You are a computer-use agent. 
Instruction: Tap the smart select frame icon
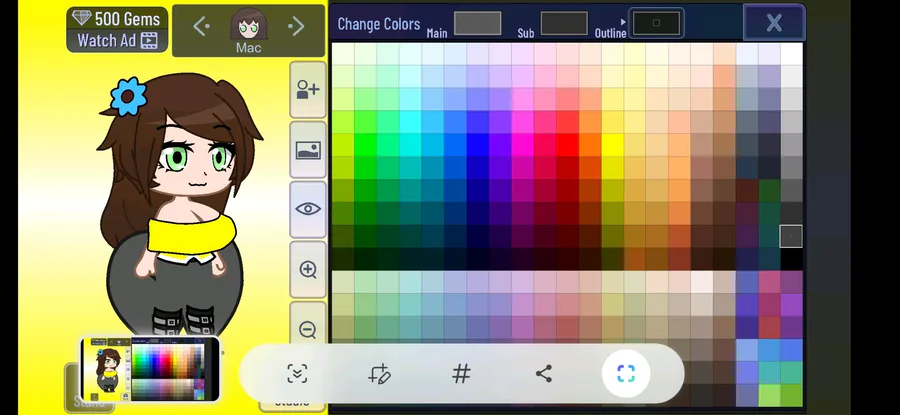click(x=626, y=374)
